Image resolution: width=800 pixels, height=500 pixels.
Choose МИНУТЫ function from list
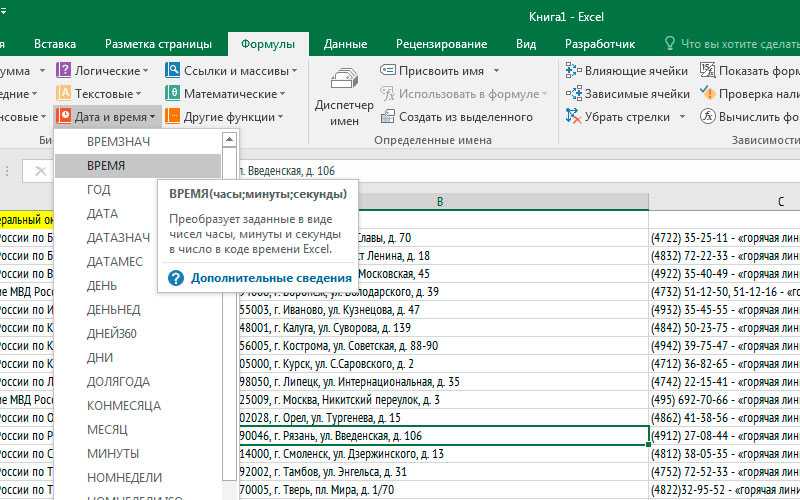click(x=138, y=453)
